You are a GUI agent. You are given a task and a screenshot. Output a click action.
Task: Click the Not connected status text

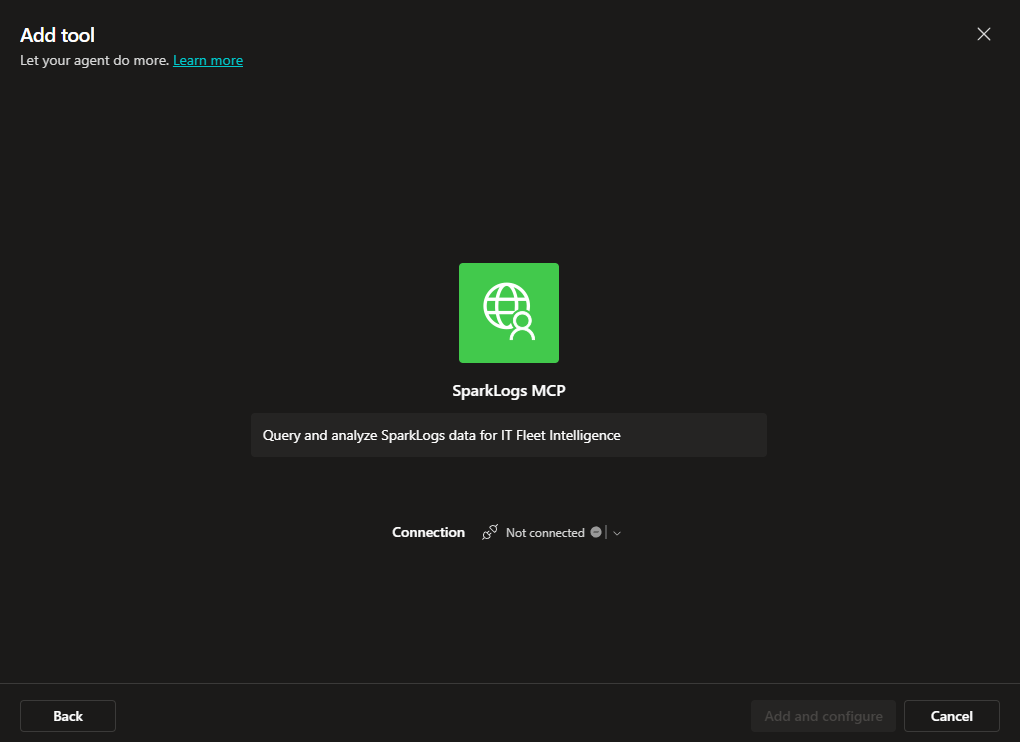coord(545,533)
